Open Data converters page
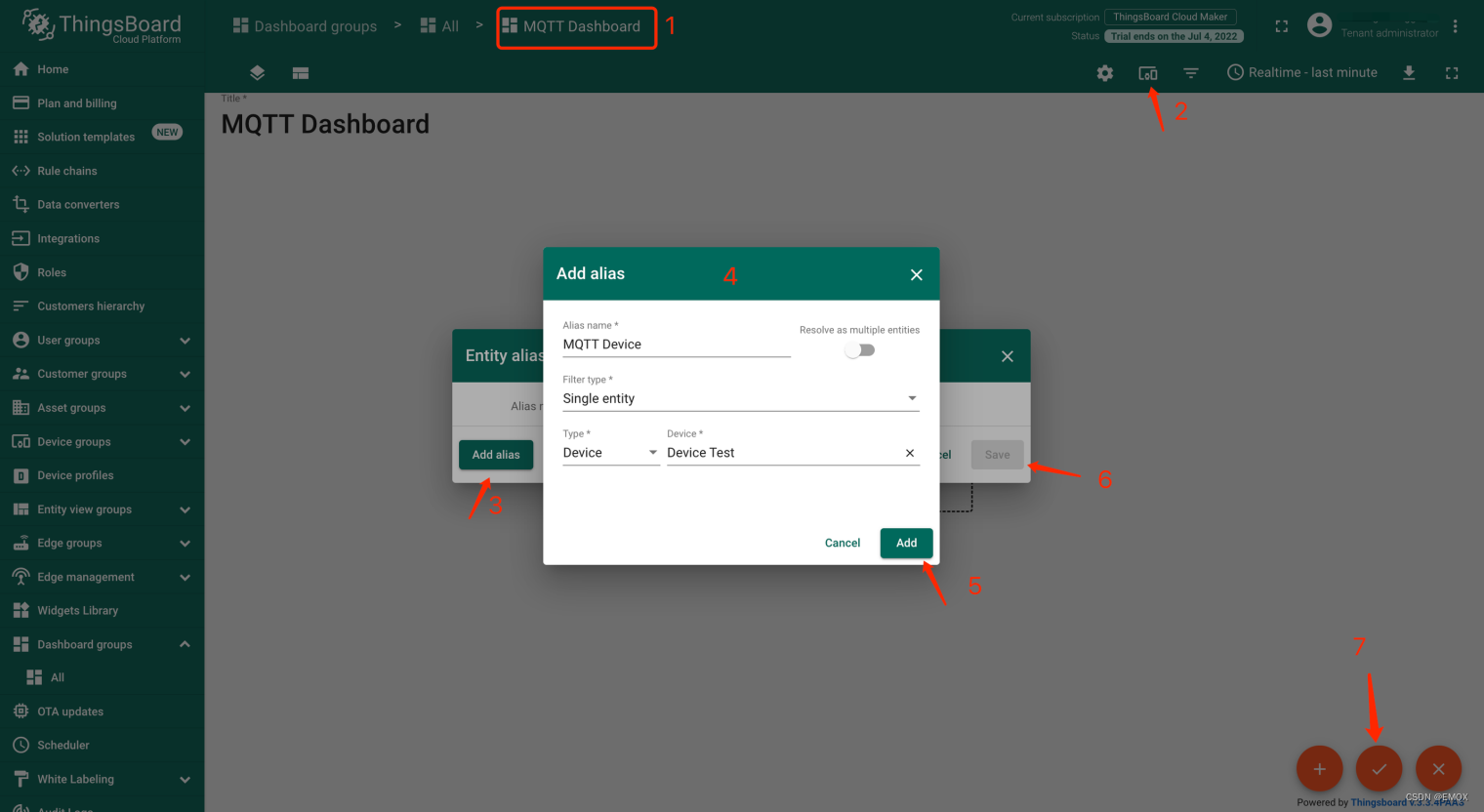1484x812 pixels. click(102, 205)
